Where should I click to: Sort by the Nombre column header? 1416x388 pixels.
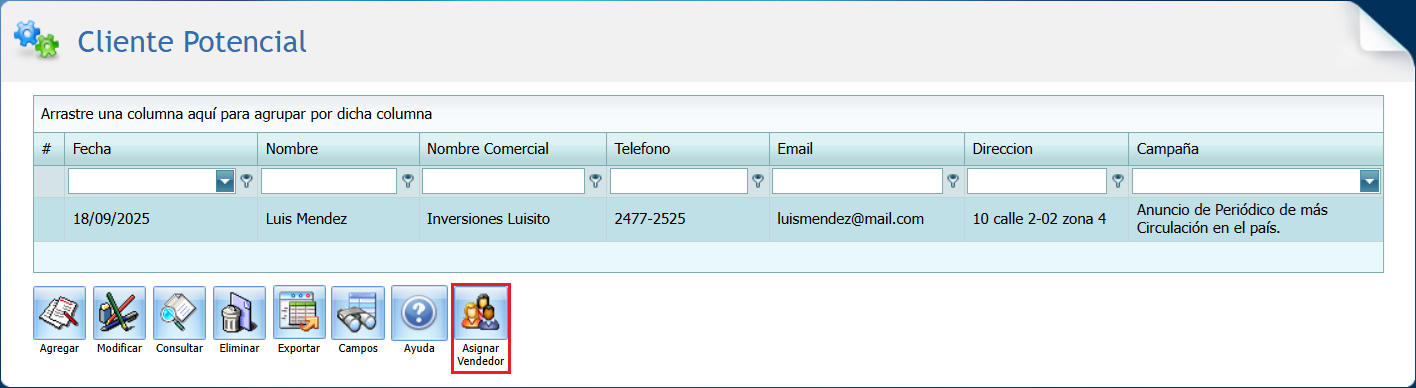339,149
